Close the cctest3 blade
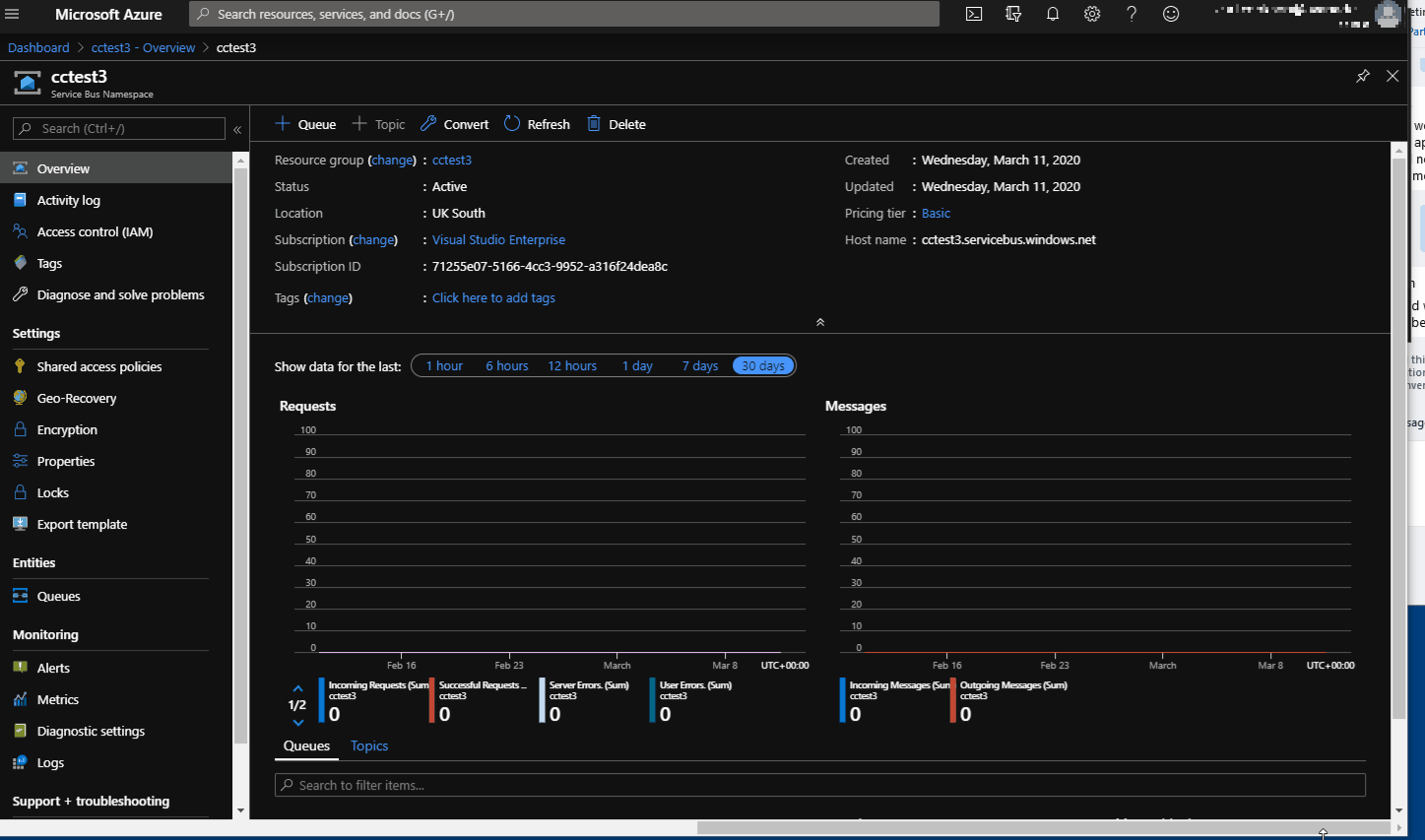 (x=1393, y=76)
